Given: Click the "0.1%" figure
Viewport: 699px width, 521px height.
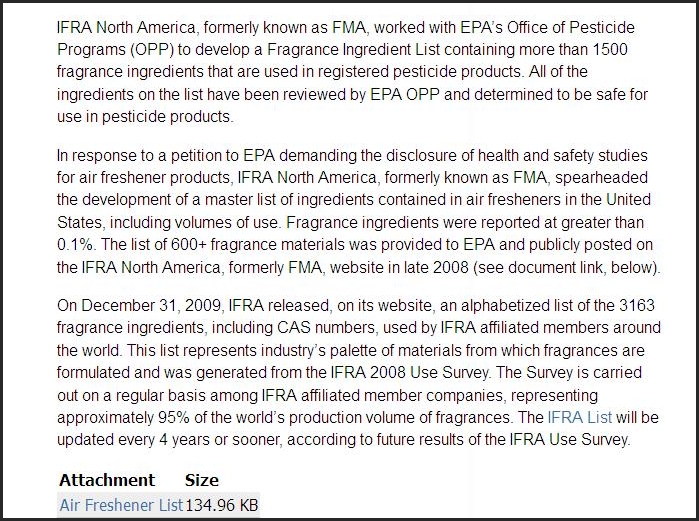Looking at the screenshot, I should coord(75,245).
